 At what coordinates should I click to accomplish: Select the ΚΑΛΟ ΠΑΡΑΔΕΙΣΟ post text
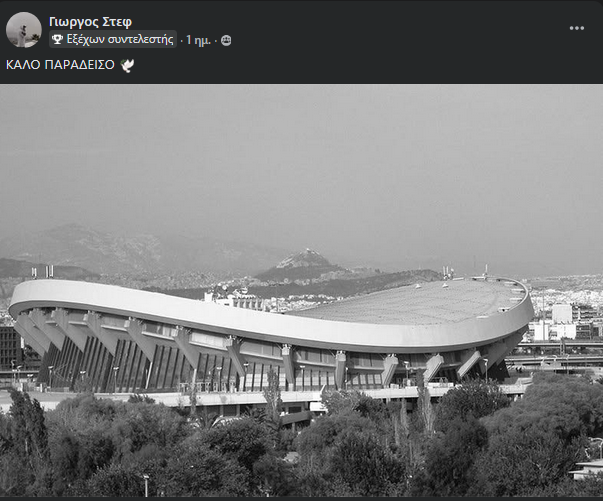(x=60, y=65)
